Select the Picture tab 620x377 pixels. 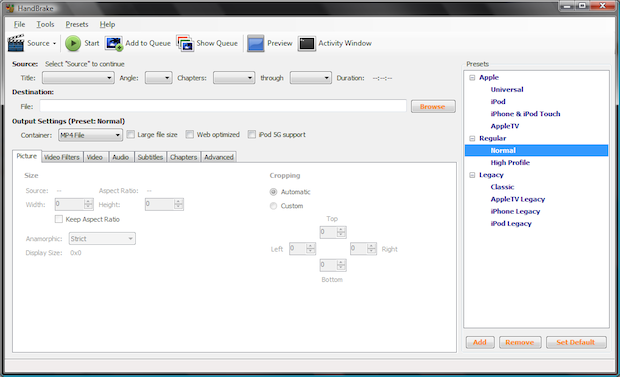point(26,156)
